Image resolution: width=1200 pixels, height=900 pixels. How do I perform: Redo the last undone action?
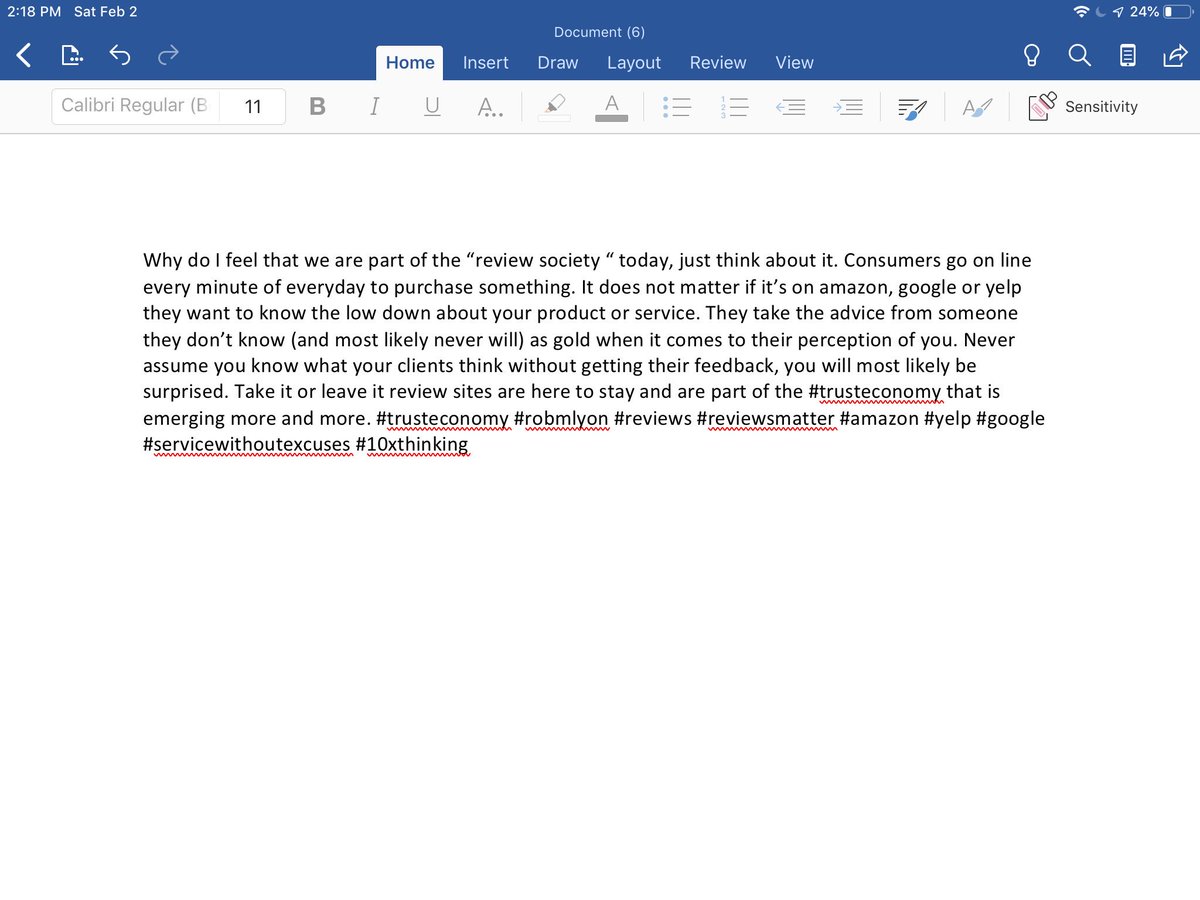[168, 57]
